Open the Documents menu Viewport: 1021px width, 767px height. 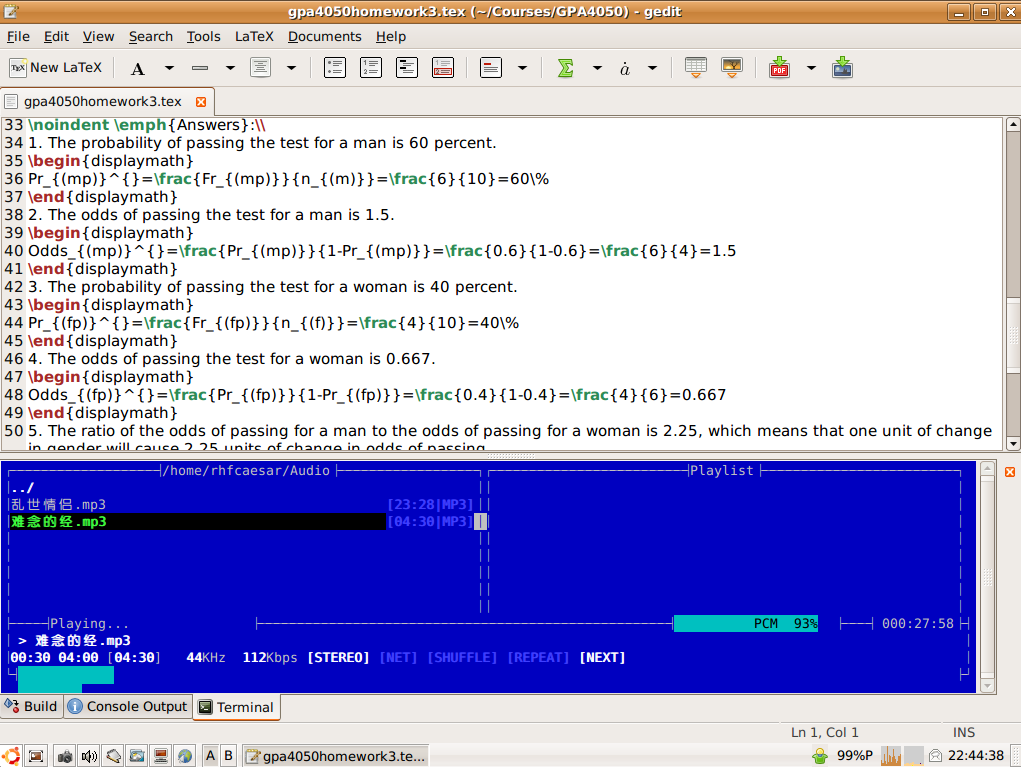pyautogui.click(x=324, y=36)
